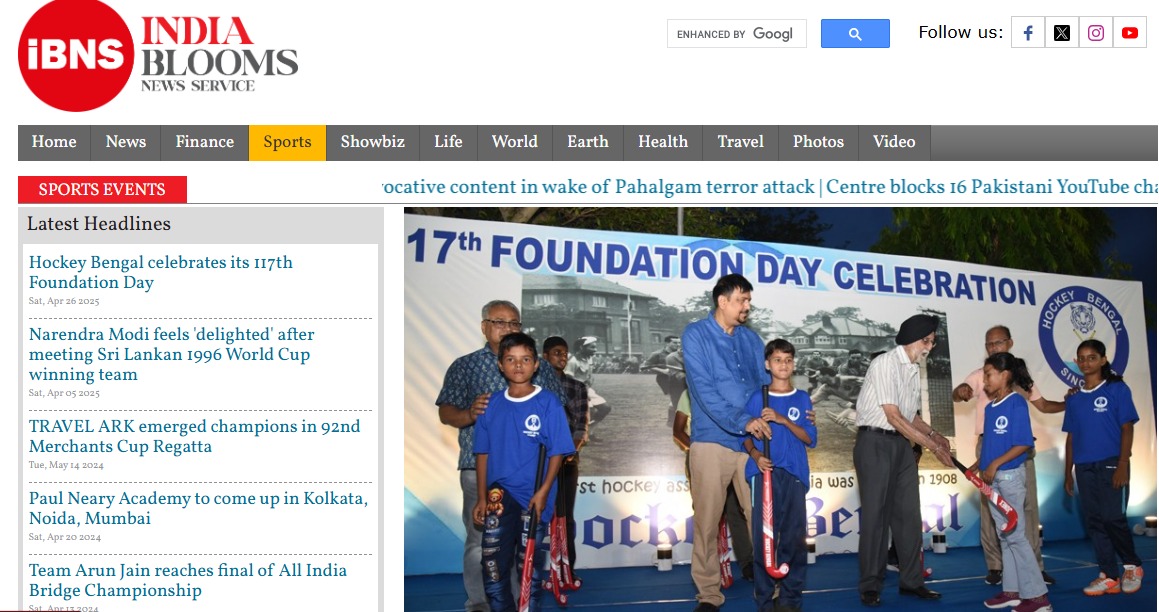Read Hockey Bengal 117th Foundation Day headline
The height and width of the screenshot is (612, 1159).
coord(160,272)
